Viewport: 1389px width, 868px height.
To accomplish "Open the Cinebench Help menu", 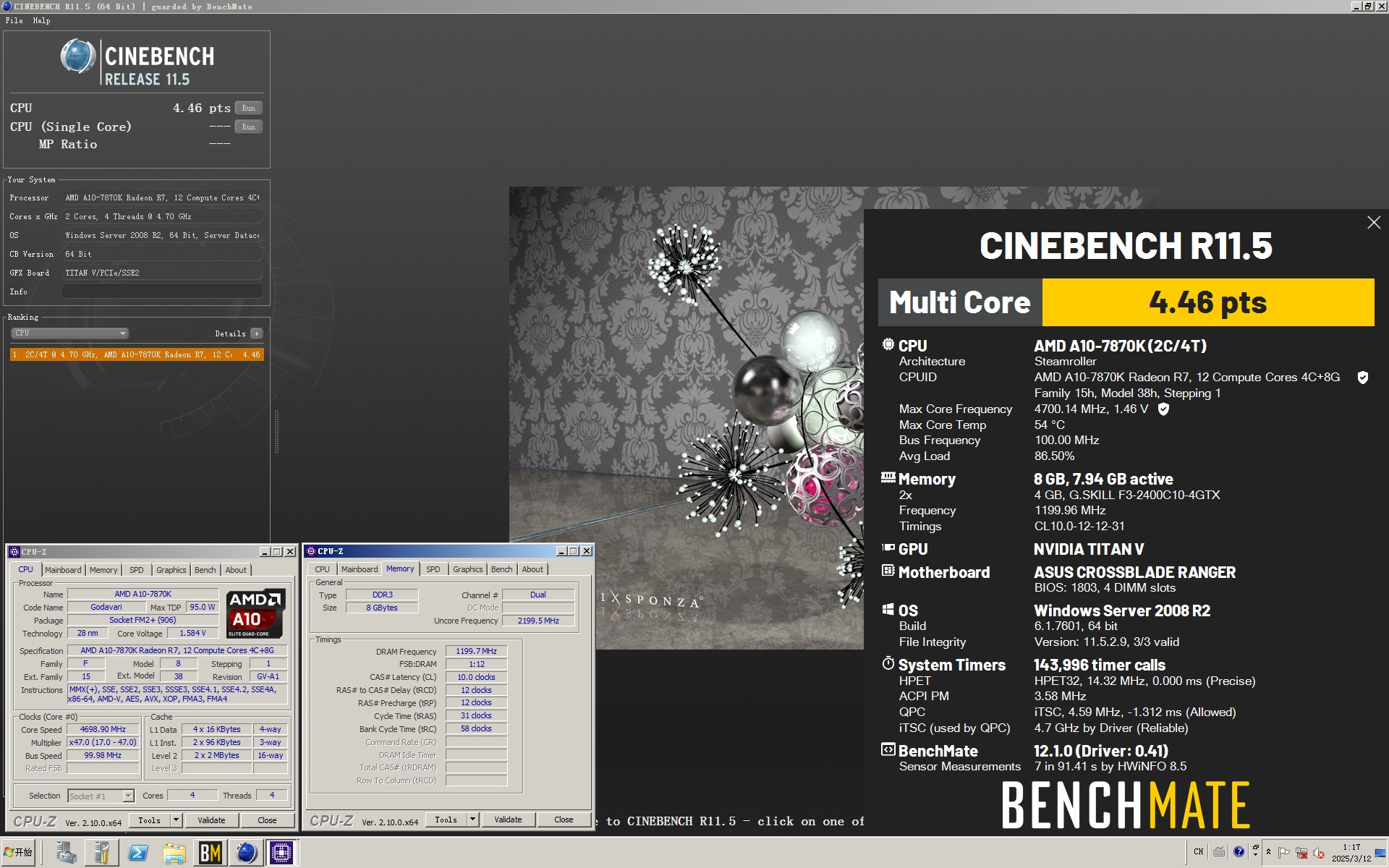I will 41,20.
